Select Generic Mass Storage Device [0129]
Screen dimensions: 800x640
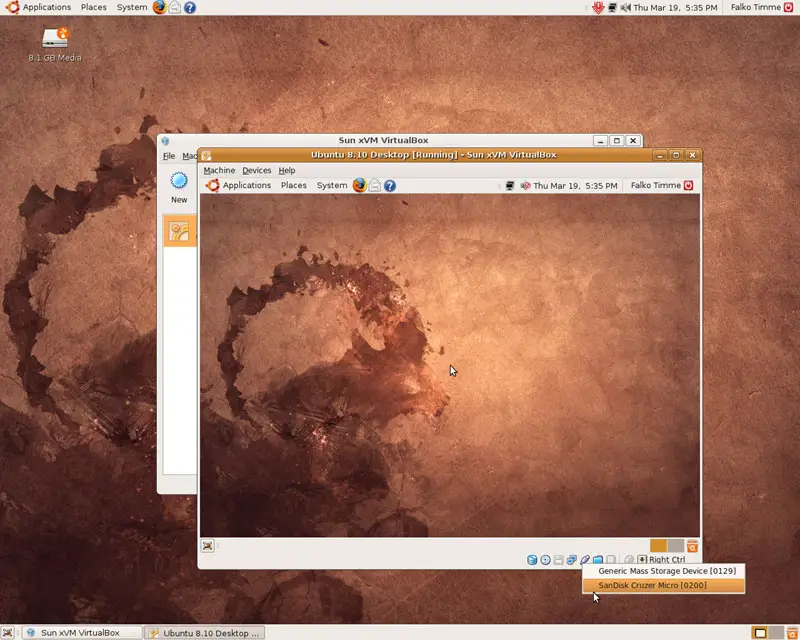(663, 571)
